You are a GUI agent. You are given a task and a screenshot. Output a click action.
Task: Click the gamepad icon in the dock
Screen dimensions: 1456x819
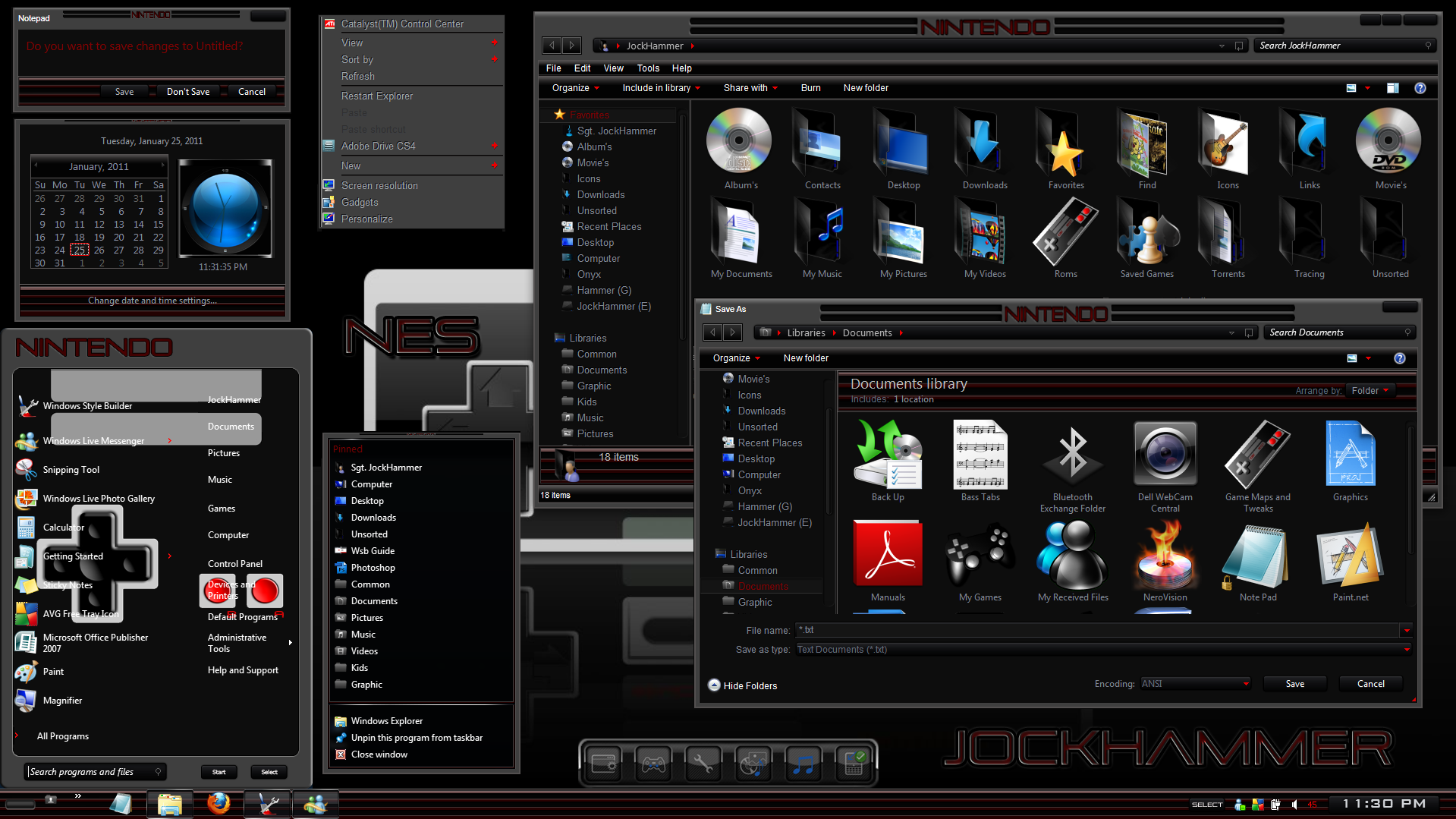[x=653, y=764]
